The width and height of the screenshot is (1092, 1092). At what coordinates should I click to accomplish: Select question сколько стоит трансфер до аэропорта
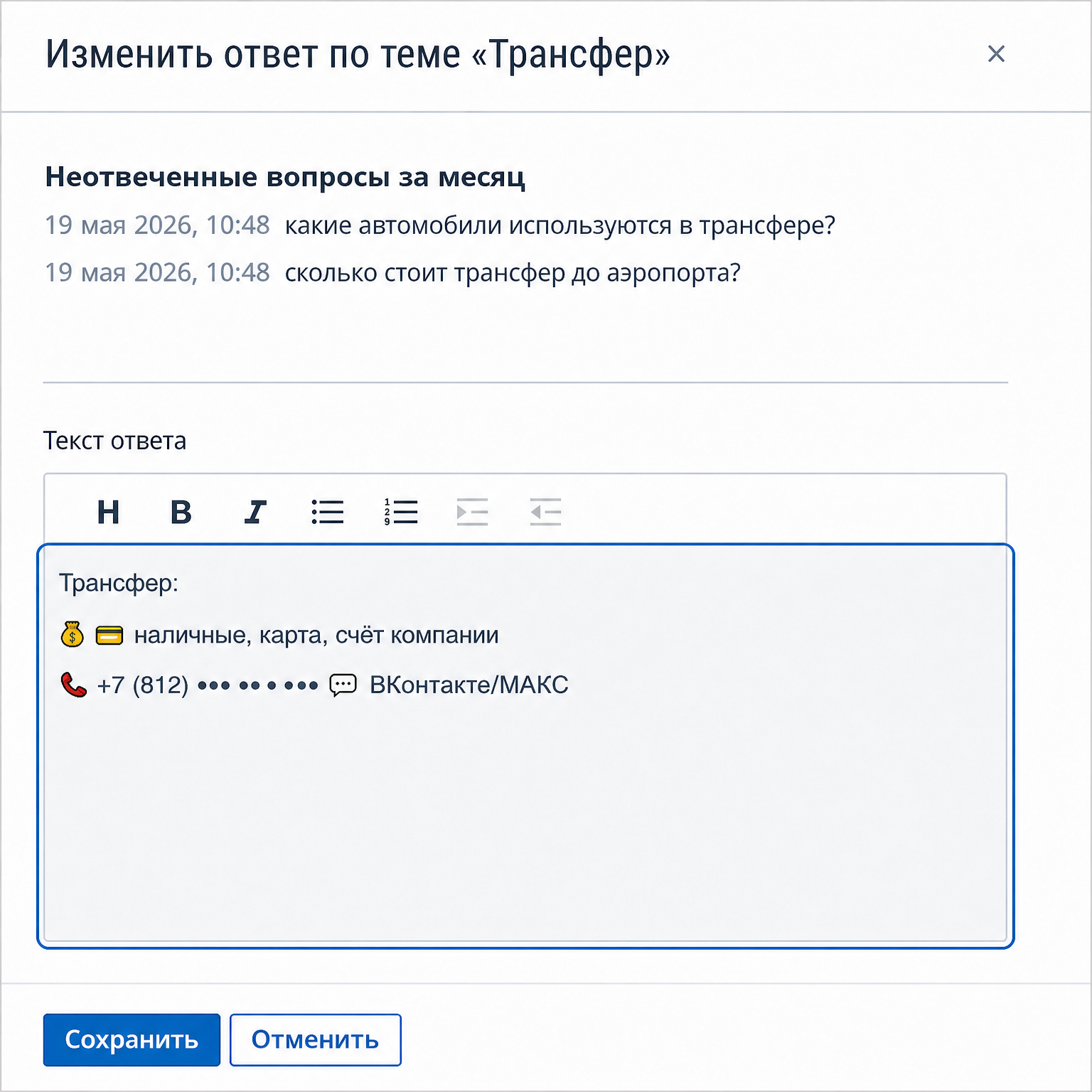(x=513, y=273)
